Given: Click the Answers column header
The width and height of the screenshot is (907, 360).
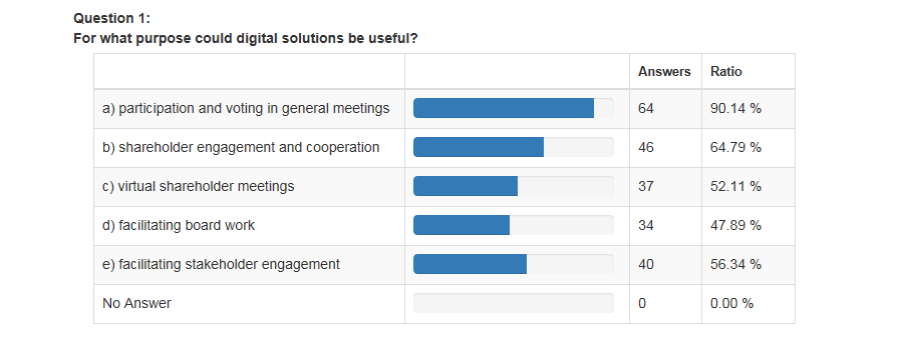Looking at the screenshot, I should tap(664, 72).
